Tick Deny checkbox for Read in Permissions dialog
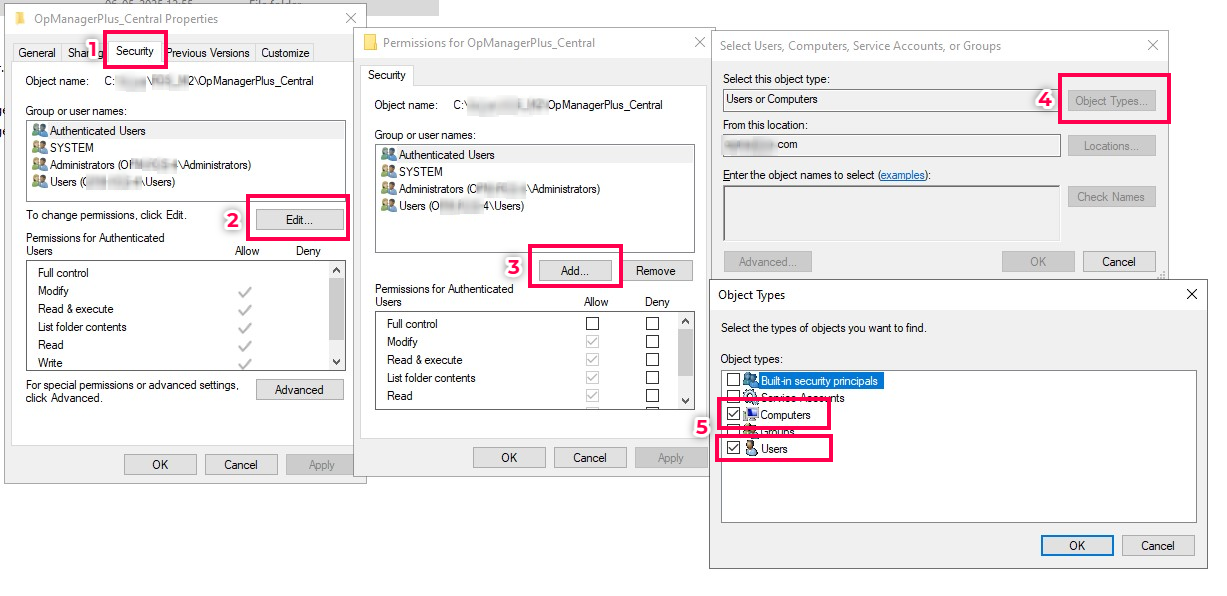 (x=653, y=395)
